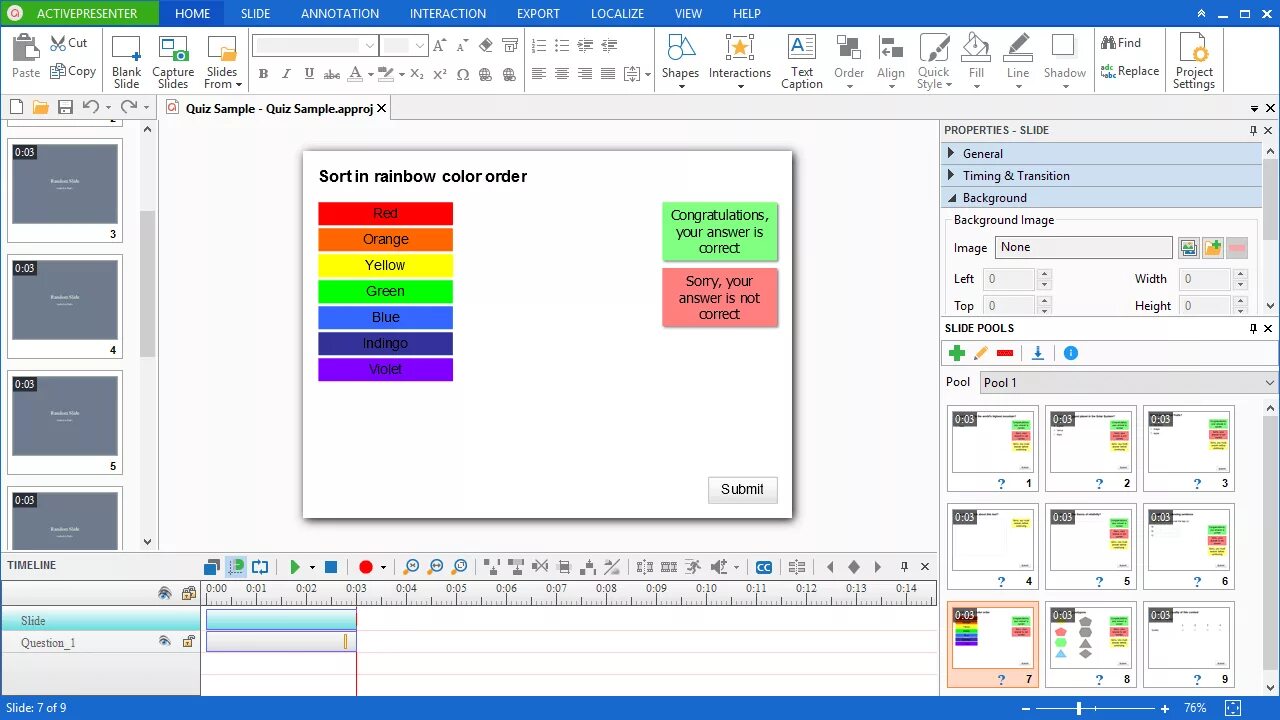
Task: Click the Copy button
Action: coord(73,71)
